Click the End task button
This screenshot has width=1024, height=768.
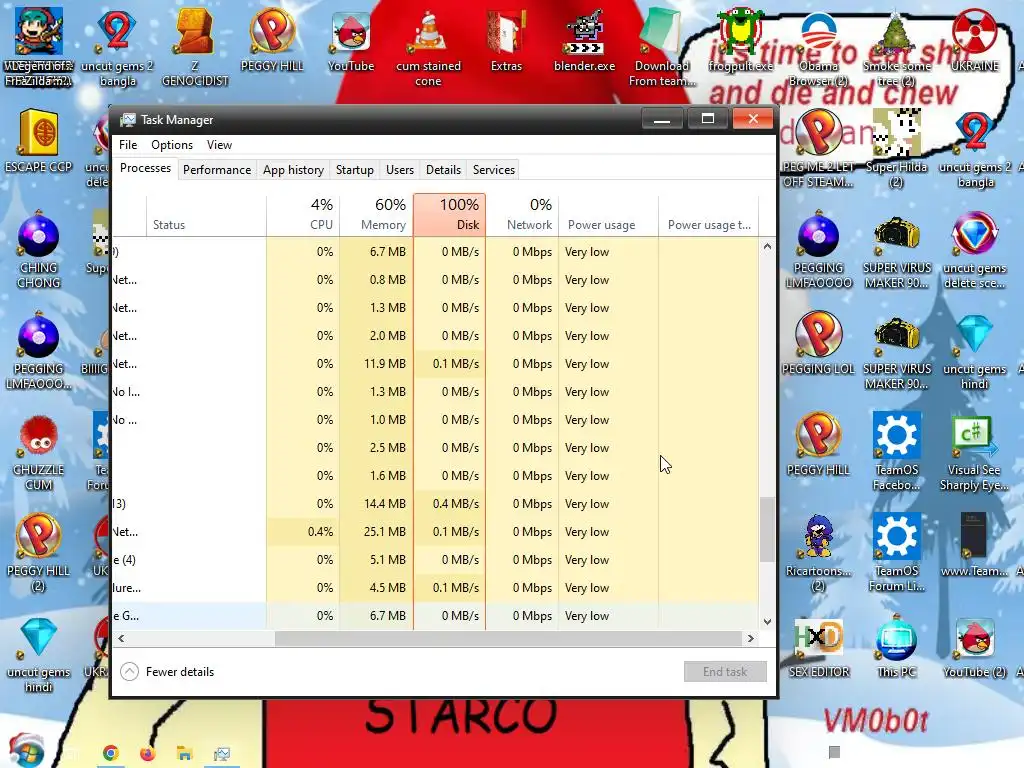(725, 671)
